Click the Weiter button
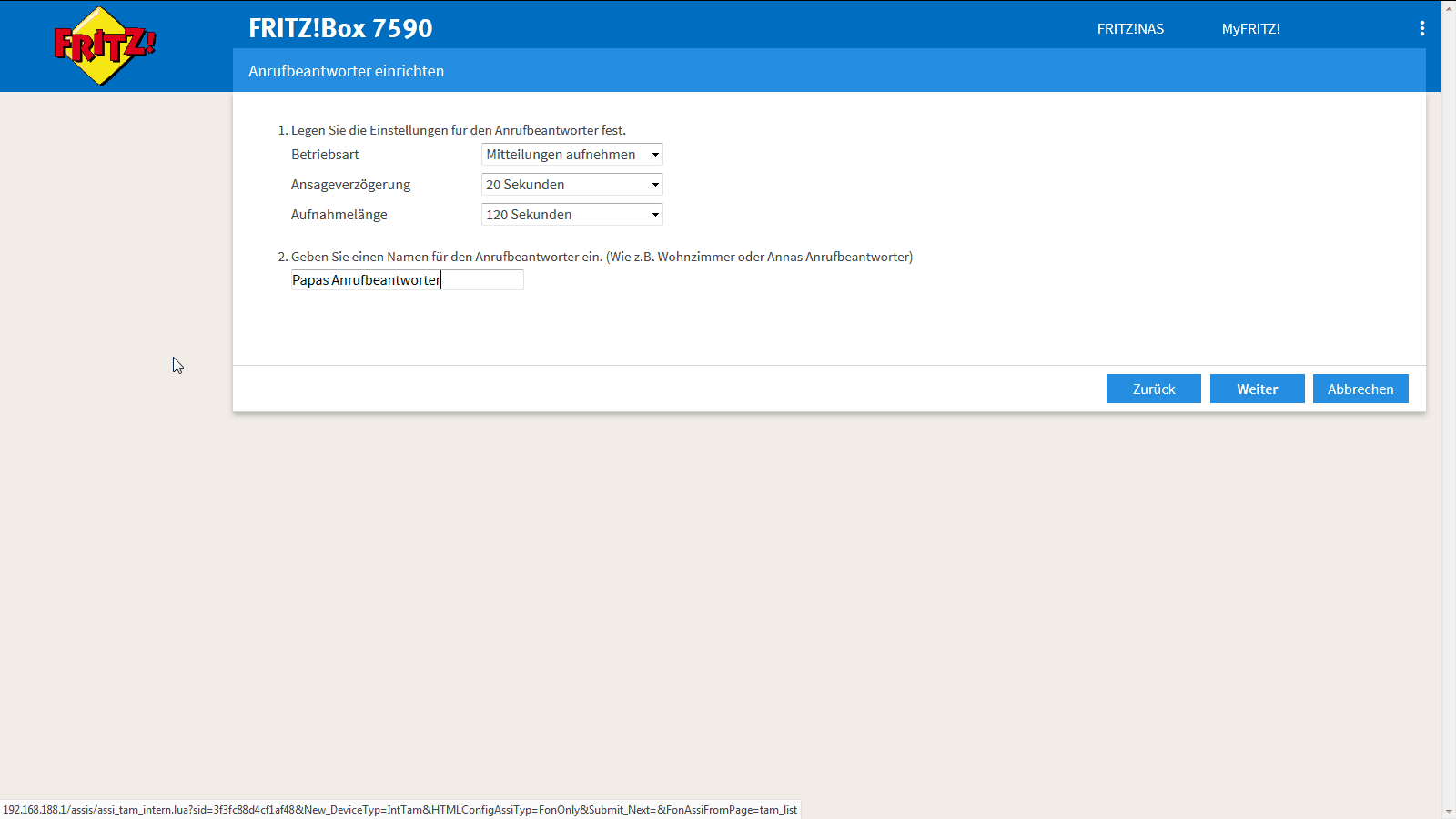Viewport: 1456px width, 819px height. 1258,389
